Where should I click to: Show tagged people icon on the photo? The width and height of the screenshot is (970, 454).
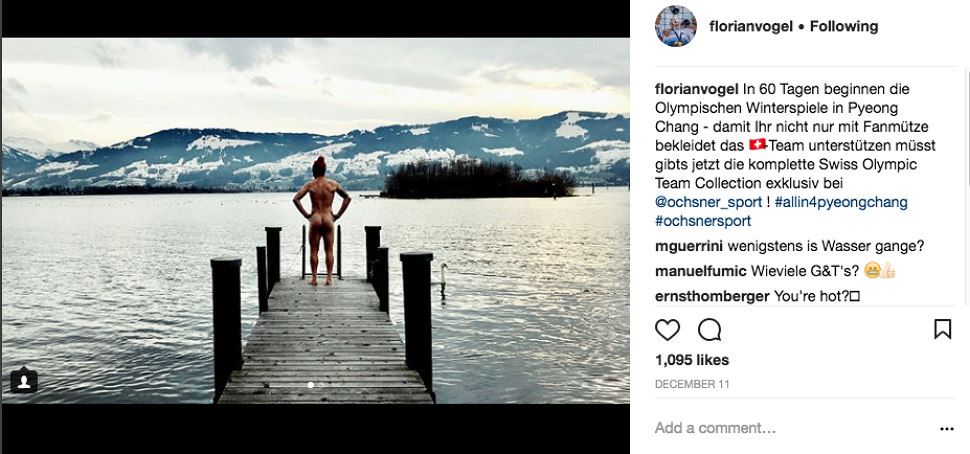24,380
